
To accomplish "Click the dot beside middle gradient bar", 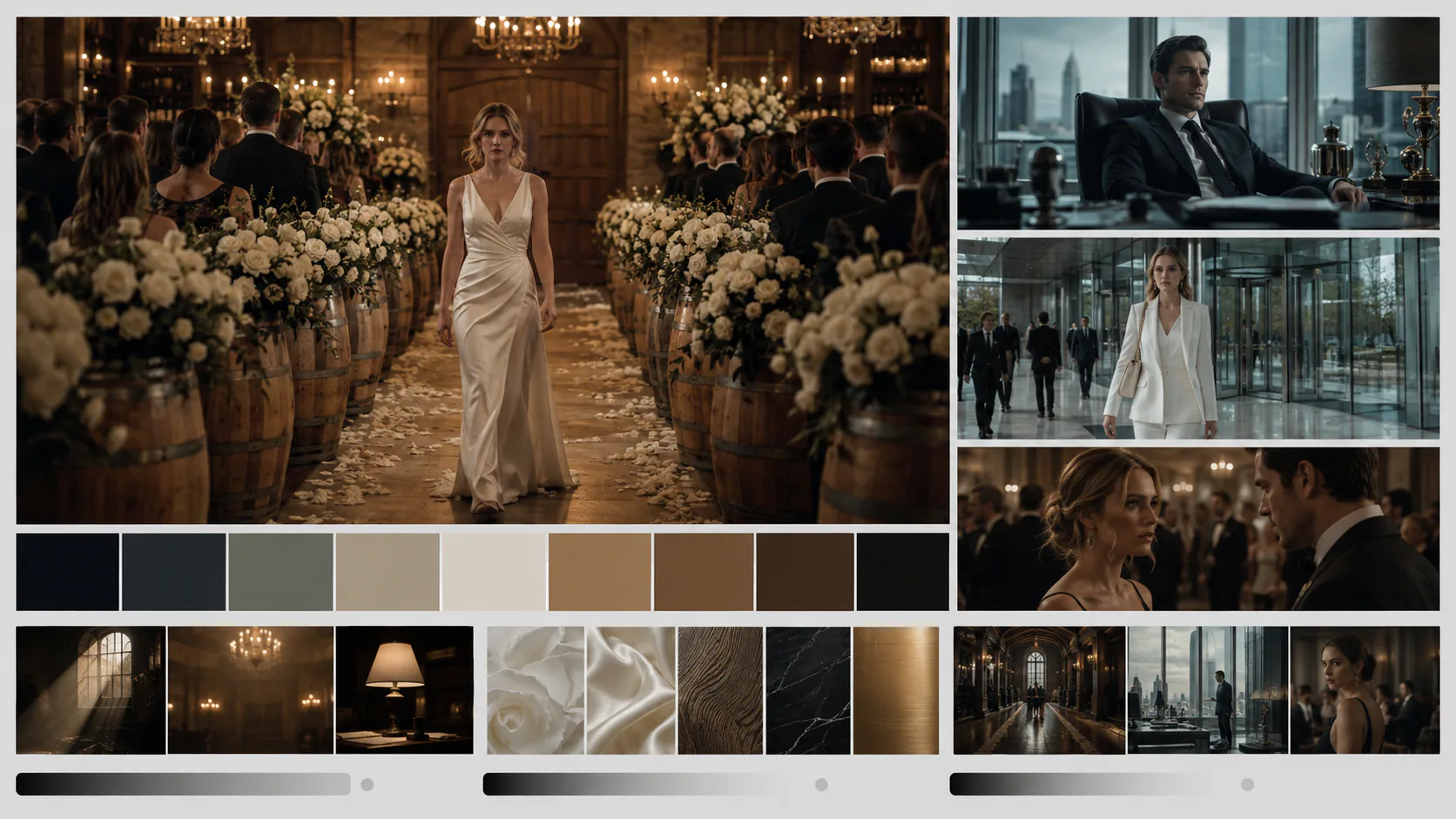I will 821,784.
